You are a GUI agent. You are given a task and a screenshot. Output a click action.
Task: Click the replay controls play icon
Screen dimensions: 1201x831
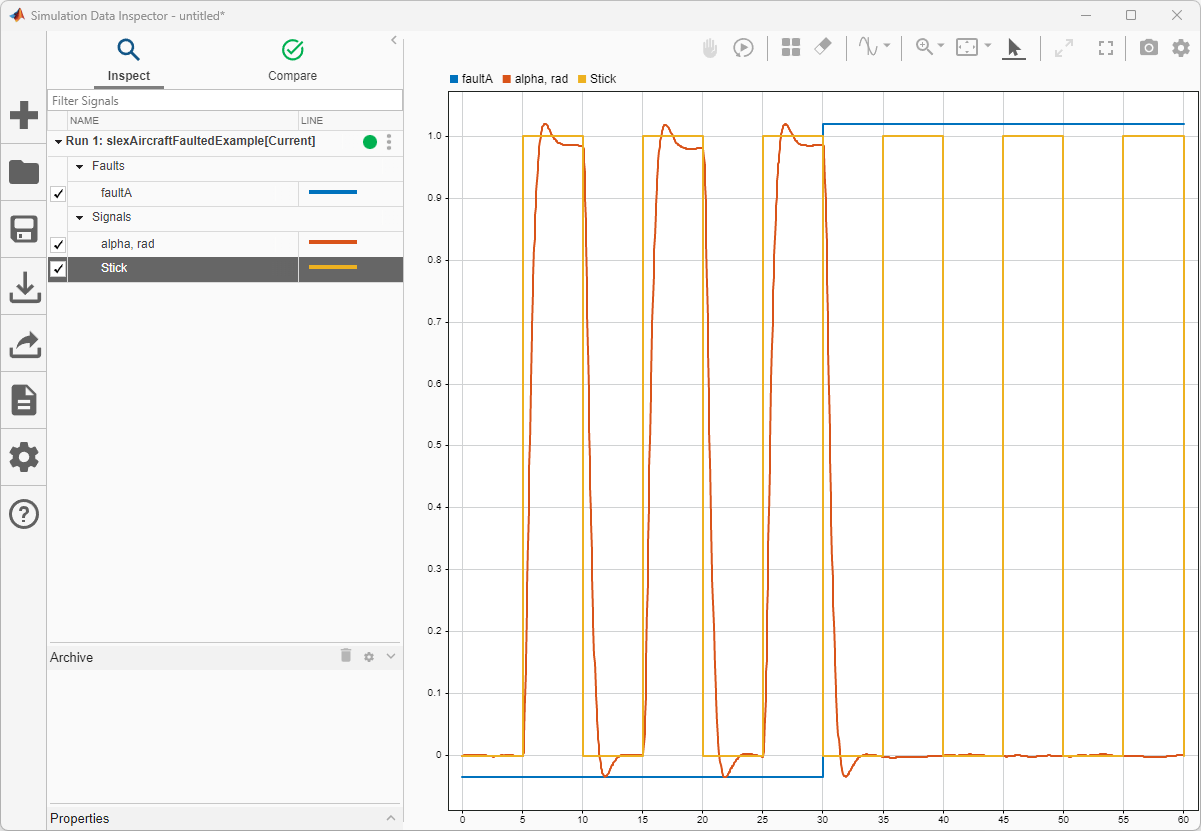743,47
